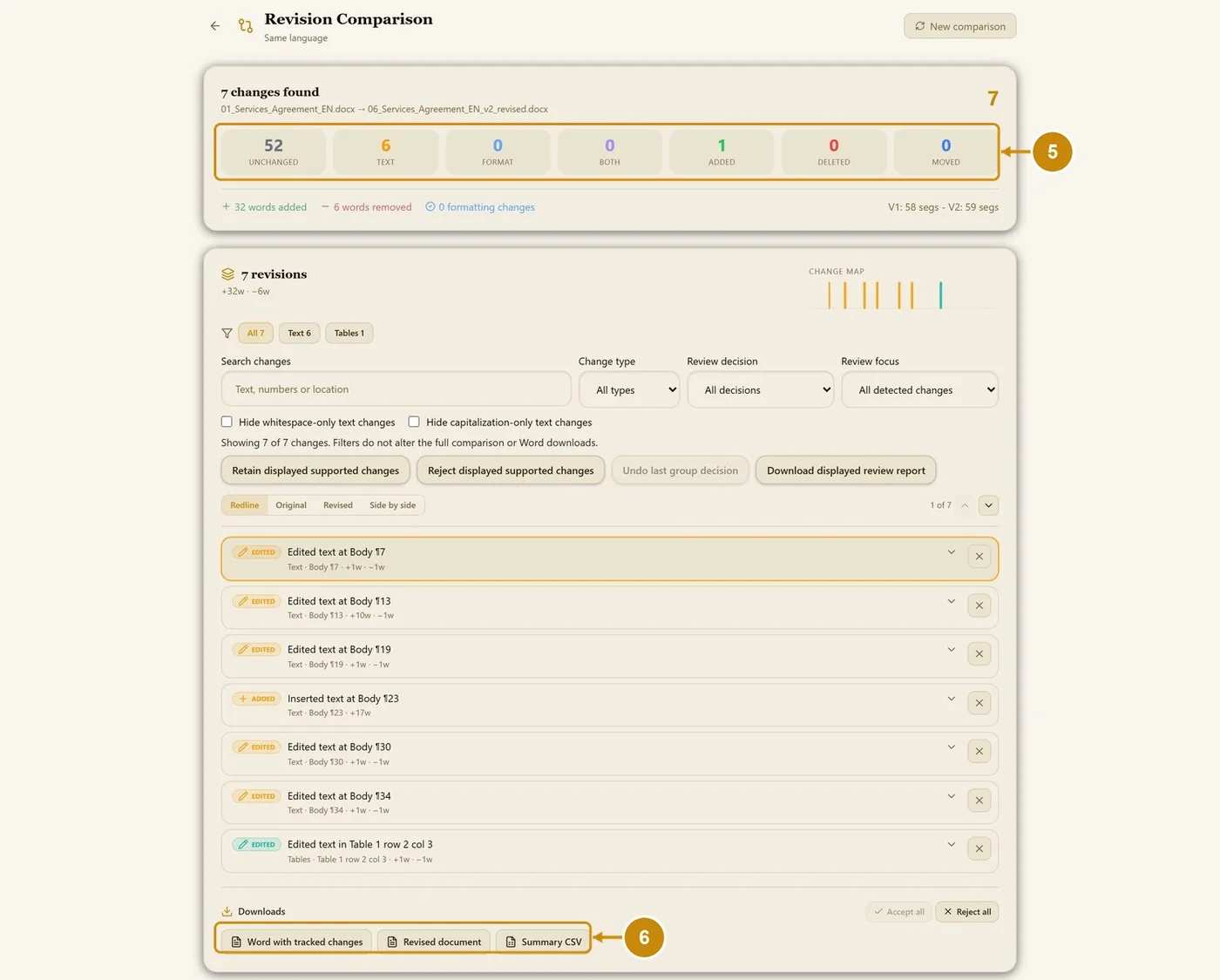The image size is (1220, 980).
Task: Filter by Tables 1 chip
Action: click(349, 333)
